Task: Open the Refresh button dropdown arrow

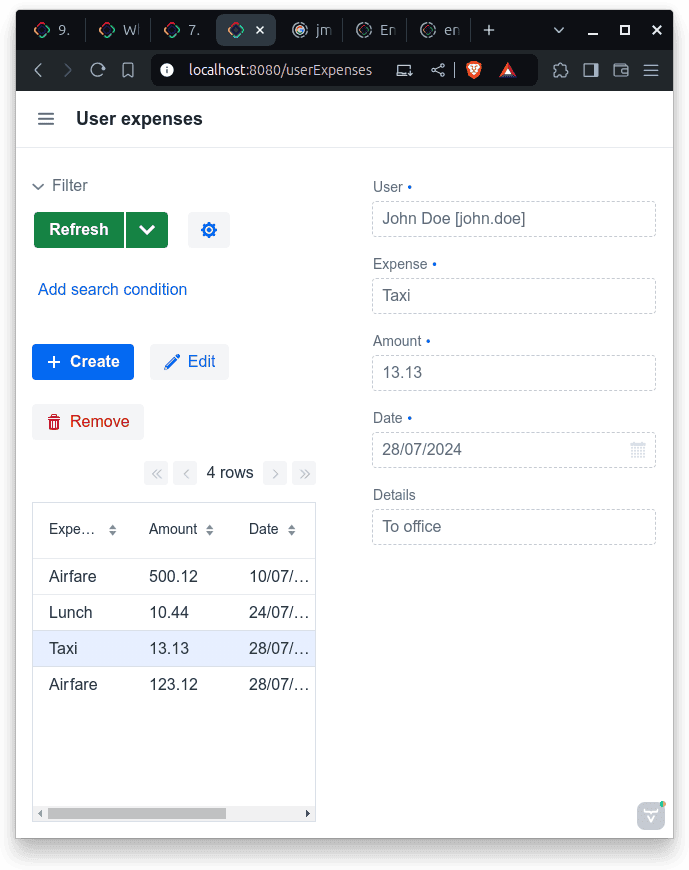Action: coord(147,230)
